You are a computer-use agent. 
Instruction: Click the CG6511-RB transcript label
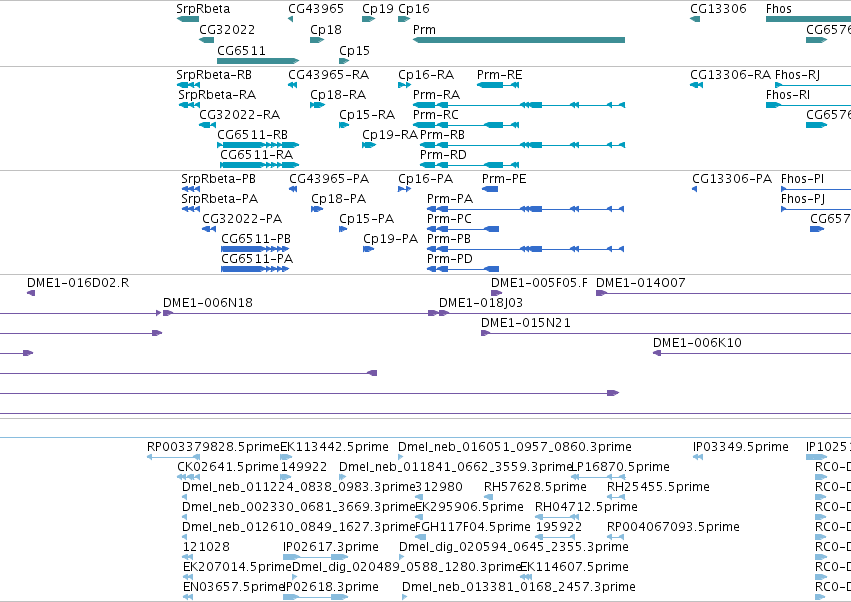[252, 135]
